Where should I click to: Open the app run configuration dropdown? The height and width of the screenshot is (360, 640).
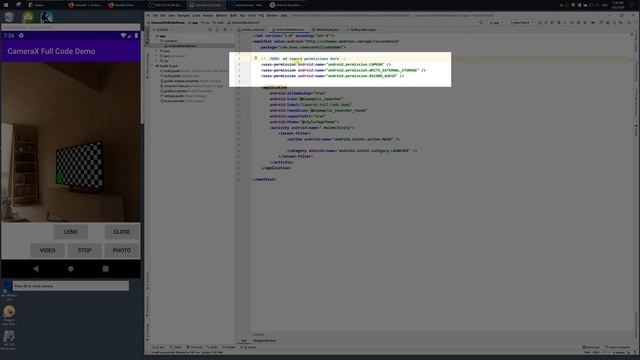click(x=496, y=22)
